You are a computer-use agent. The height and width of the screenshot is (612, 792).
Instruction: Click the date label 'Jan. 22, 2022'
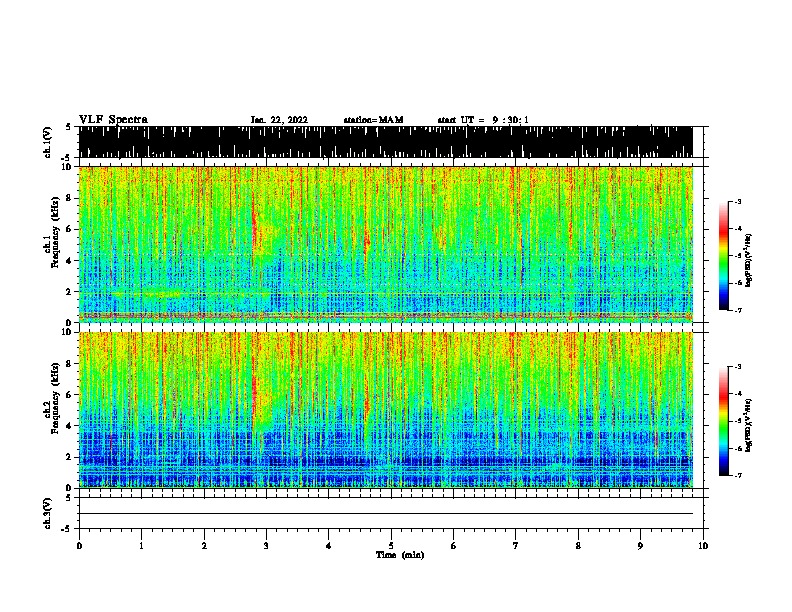tap(279, 120)
